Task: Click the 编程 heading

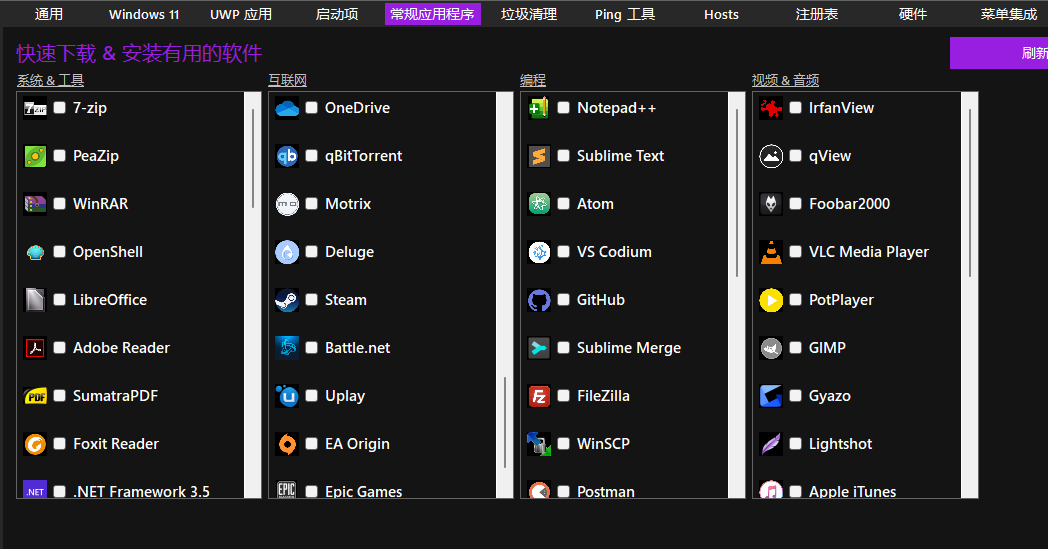Action: [x=533, y=80]
